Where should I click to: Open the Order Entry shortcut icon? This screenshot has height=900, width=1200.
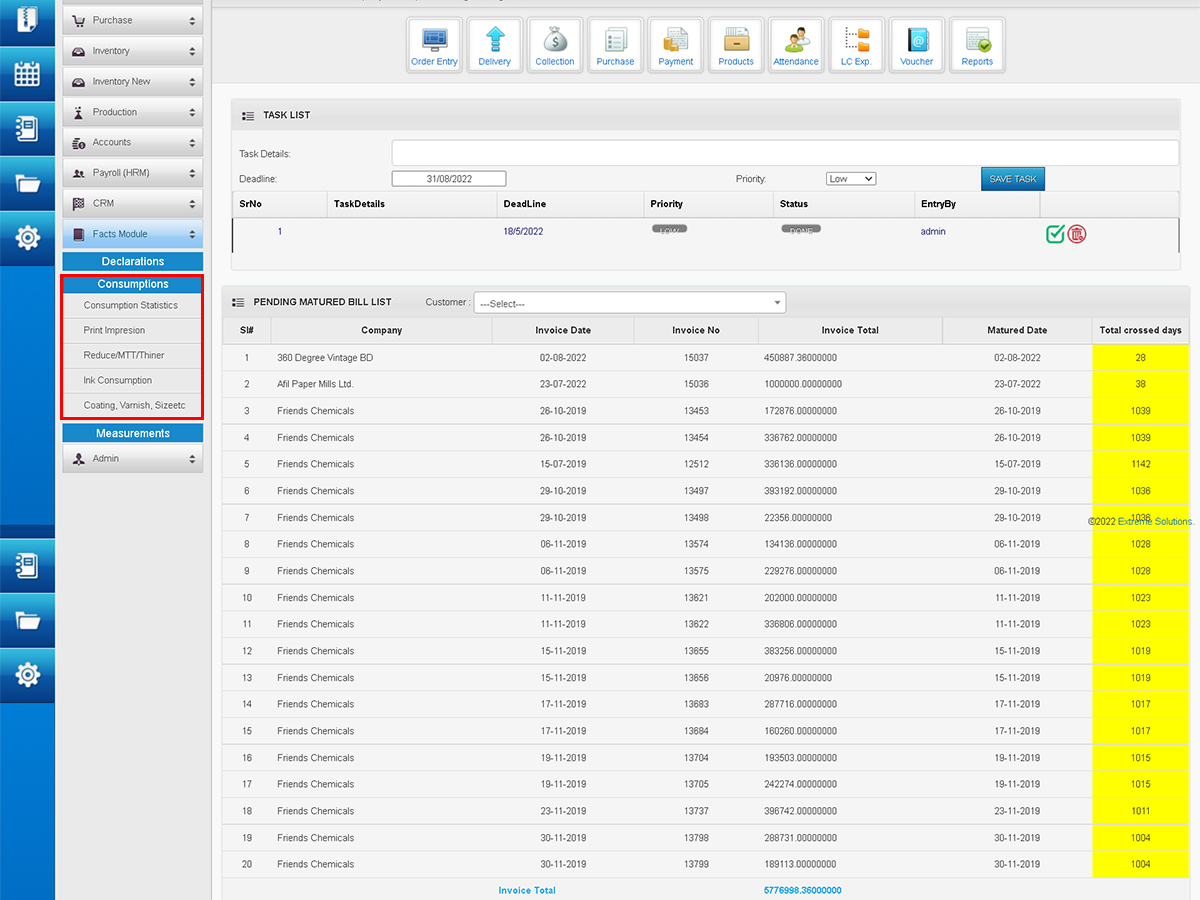click(x=434, y=45)
